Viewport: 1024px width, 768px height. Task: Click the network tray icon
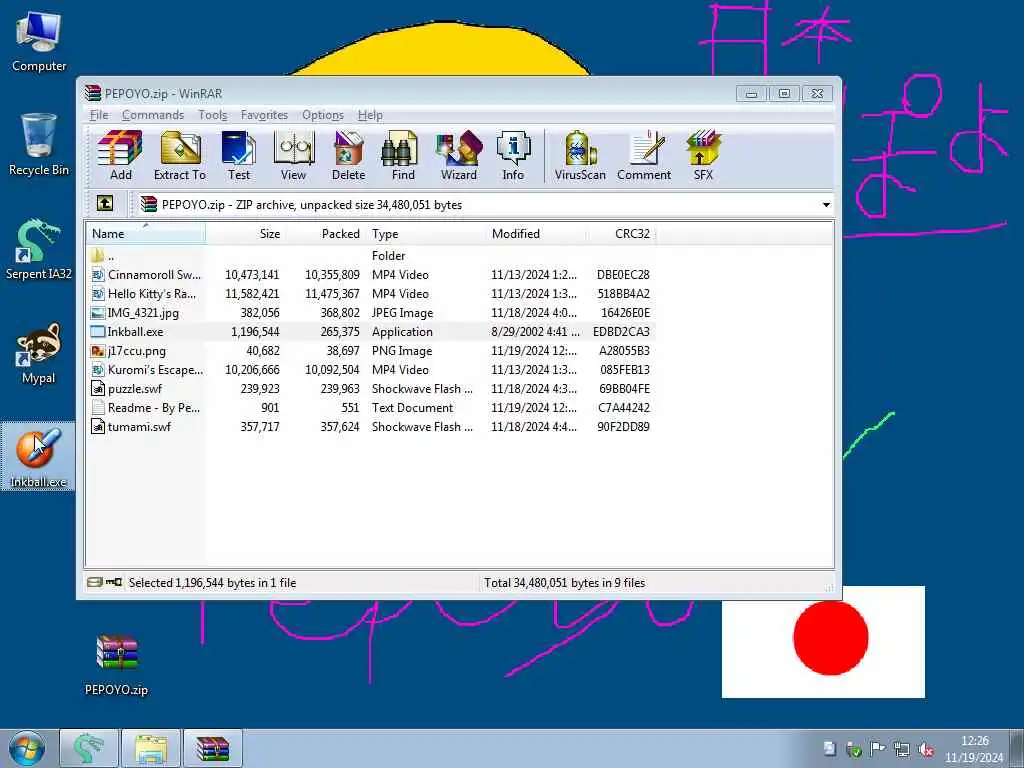coord(901,749)
